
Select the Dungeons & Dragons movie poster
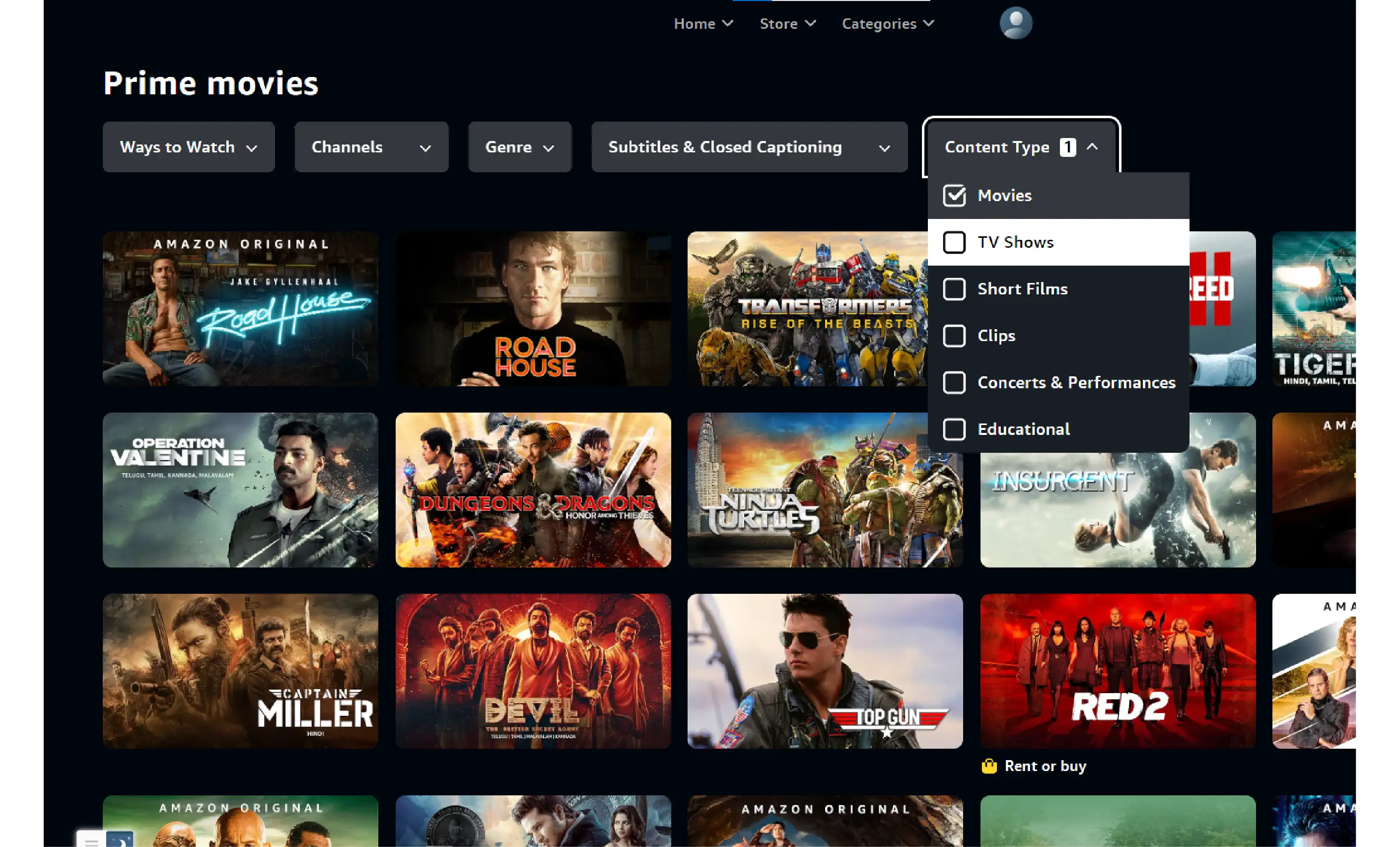tap(532, 490)
